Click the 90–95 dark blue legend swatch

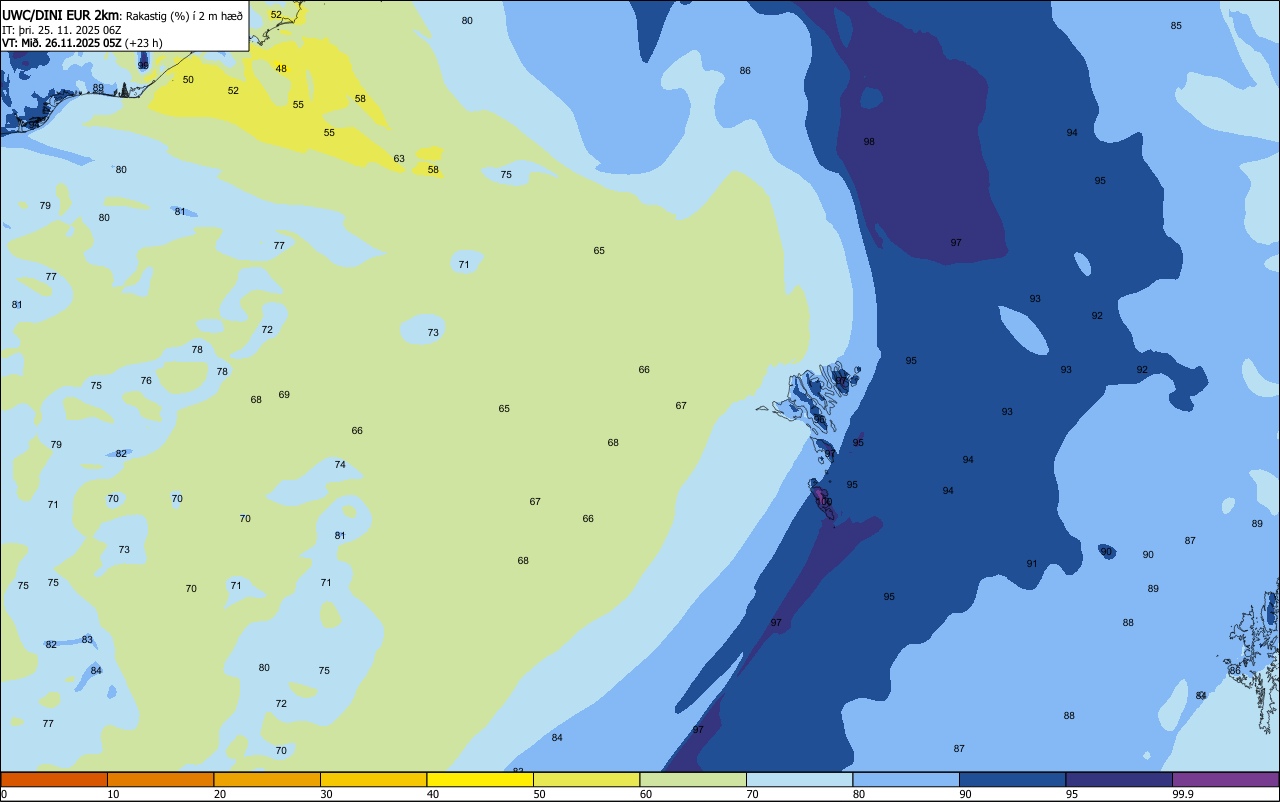tap(1012, 779)
